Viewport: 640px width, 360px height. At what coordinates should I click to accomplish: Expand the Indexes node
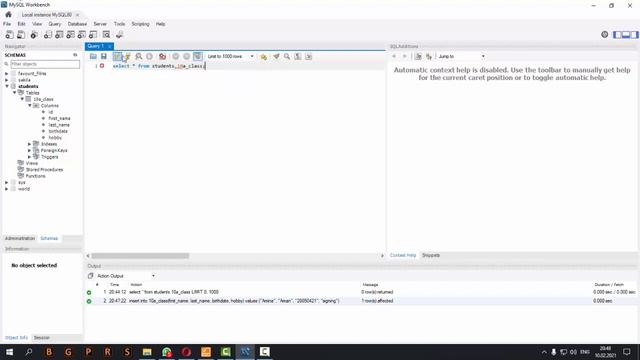29,144
